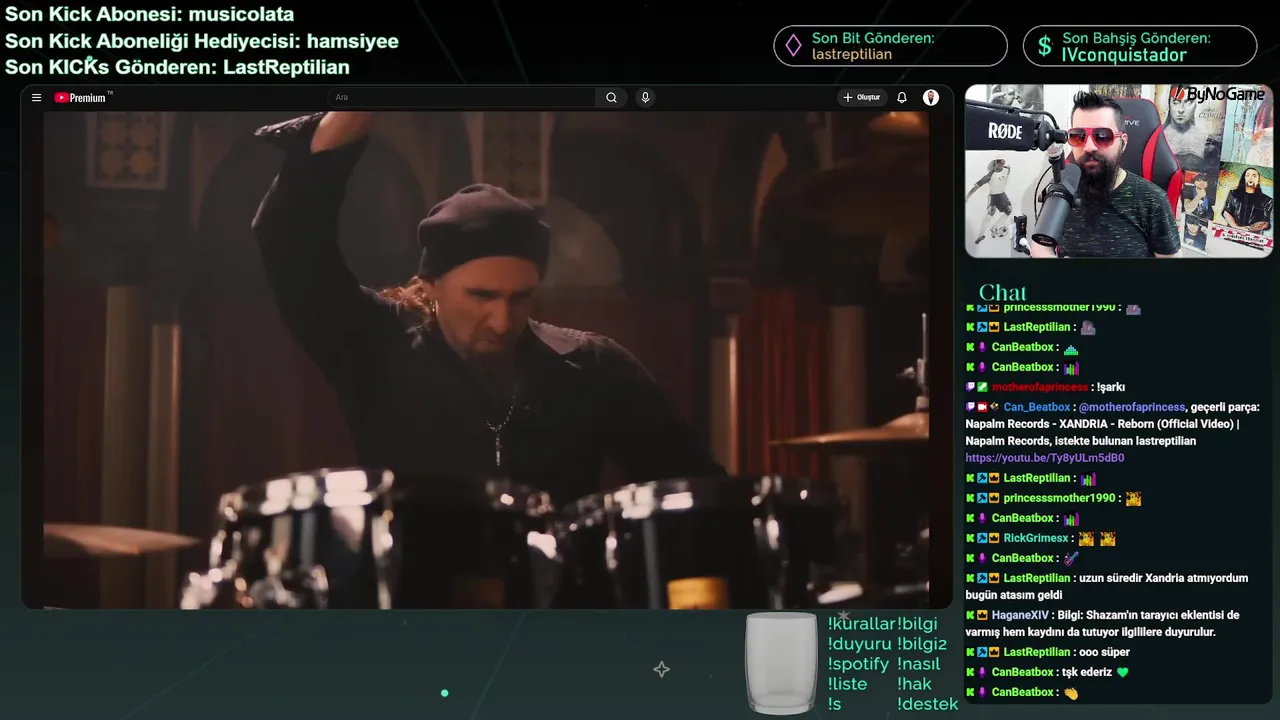Click the '!spotify' command text
This screenshot has width=1280, height=720.
[858, 664]
